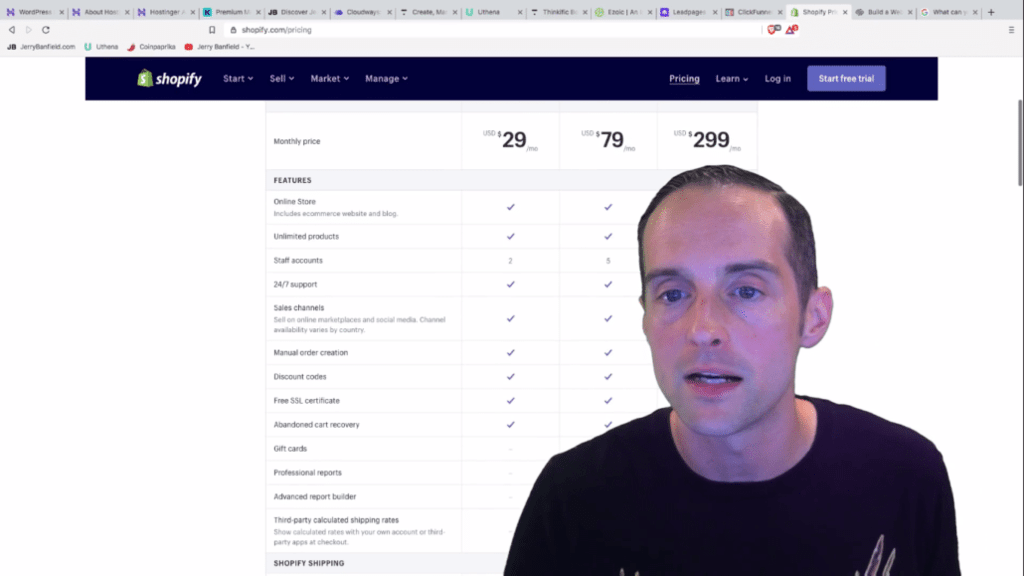Expand the Sell dropdown menu

[x=282, y=78]
